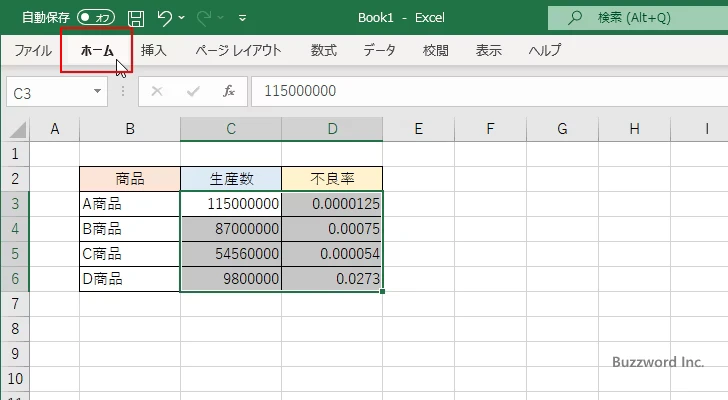Click the formula bar resize dots handle
Viewport: 728px width, 400px height.
pyautogui.click(x=123, y=91)
